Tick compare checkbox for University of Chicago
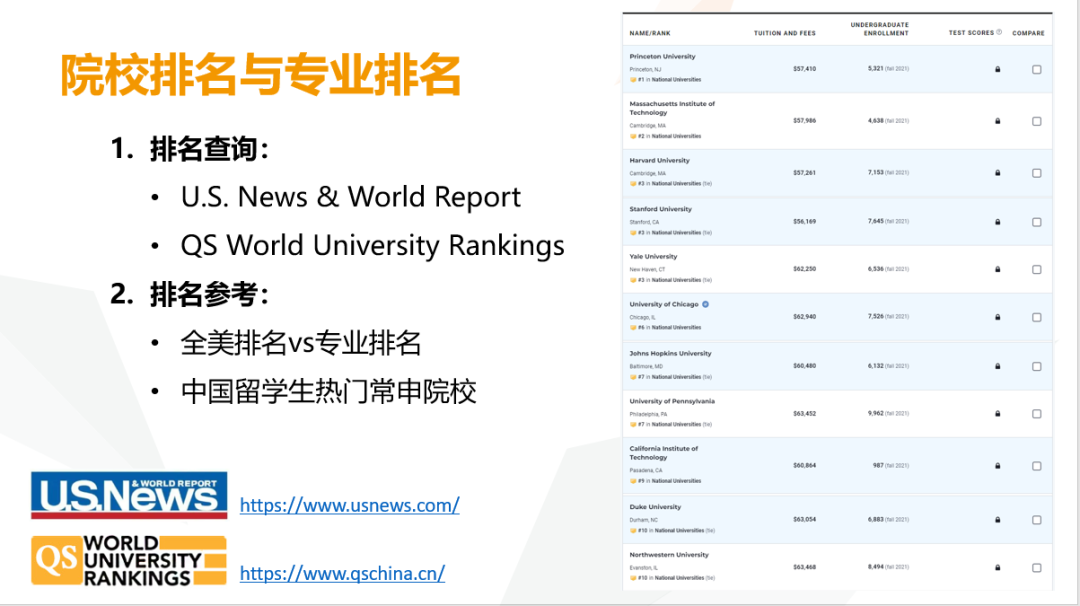Image resolution: width=1080 pixels, height=606 pixels. coord(1037,317)
